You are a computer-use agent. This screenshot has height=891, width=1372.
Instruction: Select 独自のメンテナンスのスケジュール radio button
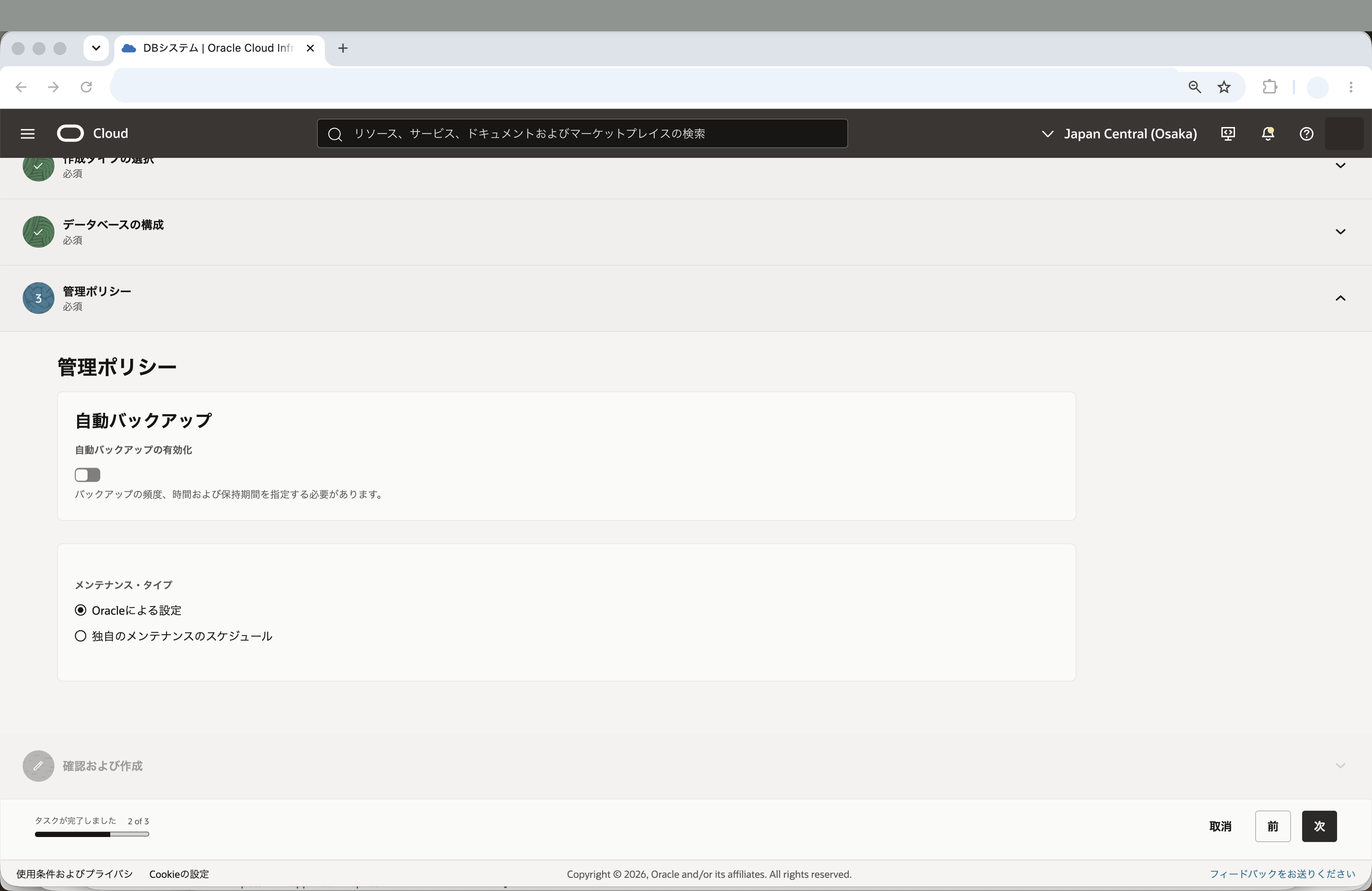point(81,636)
